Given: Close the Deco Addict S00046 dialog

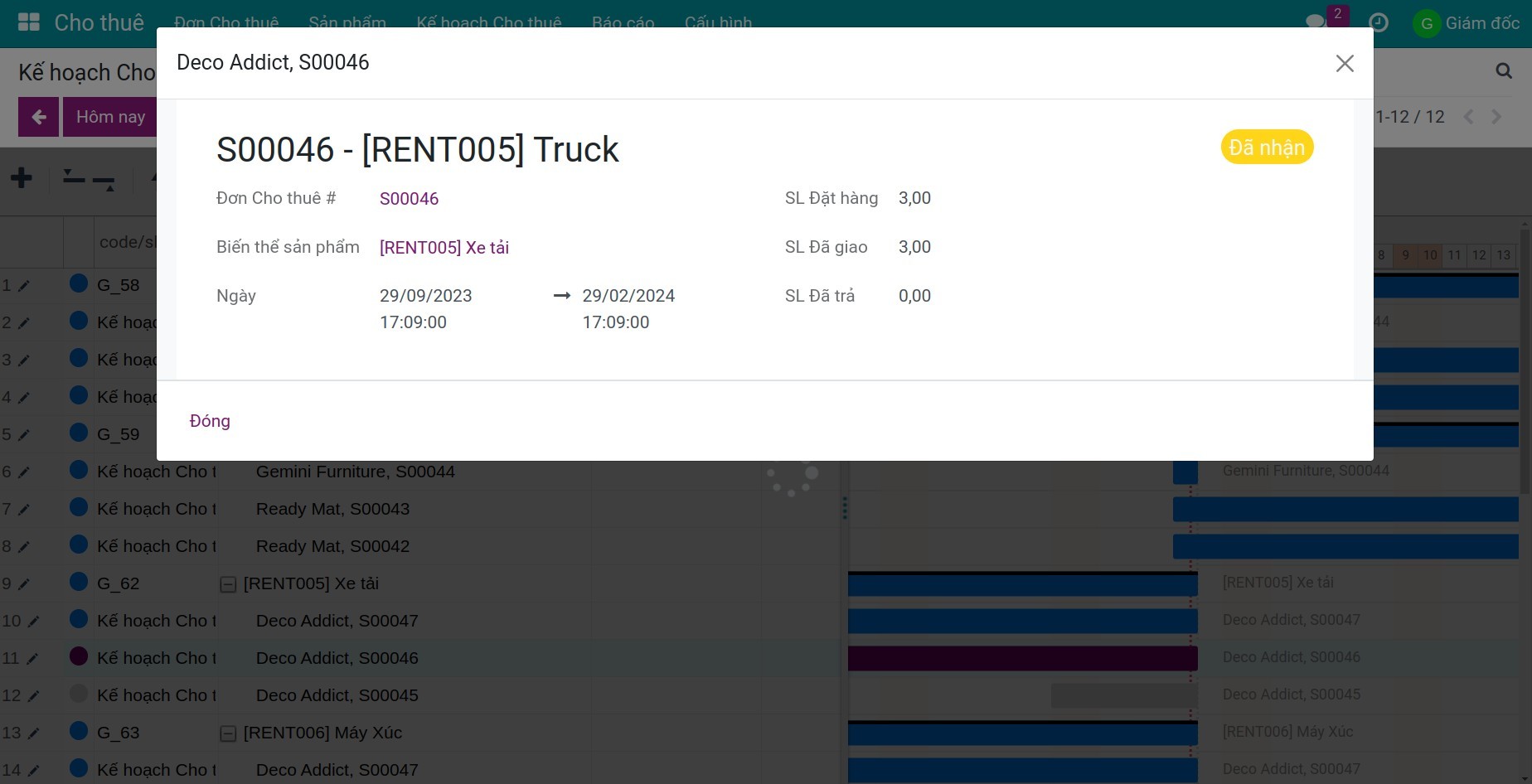Looking at the screenshot, I should pos(1345,63).
